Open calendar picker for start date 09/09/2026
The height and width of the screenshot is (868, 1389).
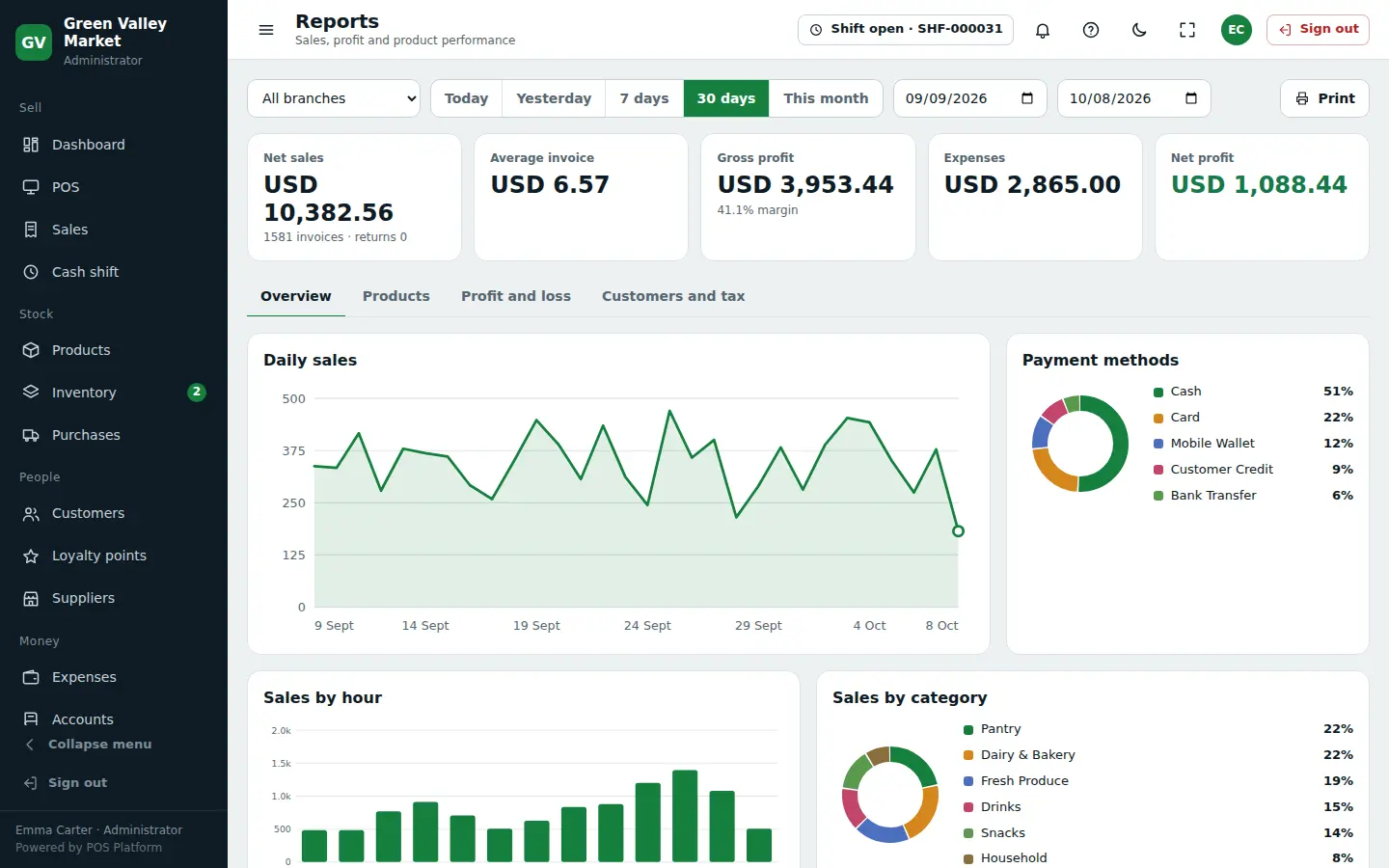[1027, 98]
